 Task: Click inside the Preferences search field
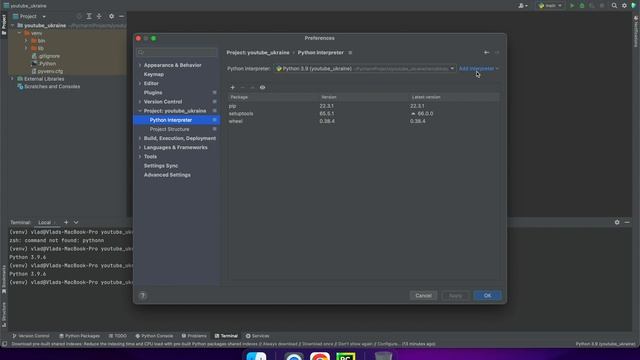(x=177, y=52)
